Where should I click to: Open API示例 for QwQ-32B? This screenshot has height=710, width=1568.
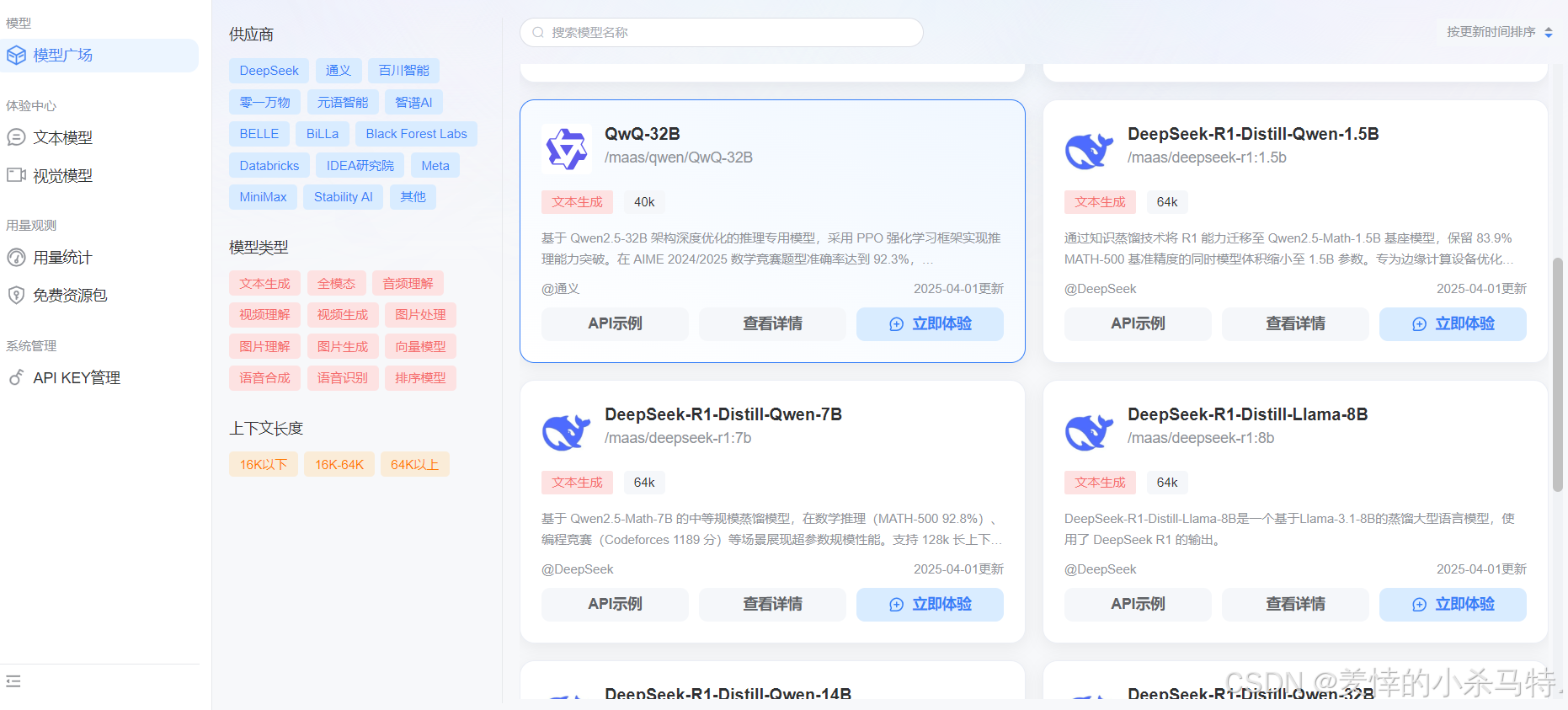[x=615, y=324]
